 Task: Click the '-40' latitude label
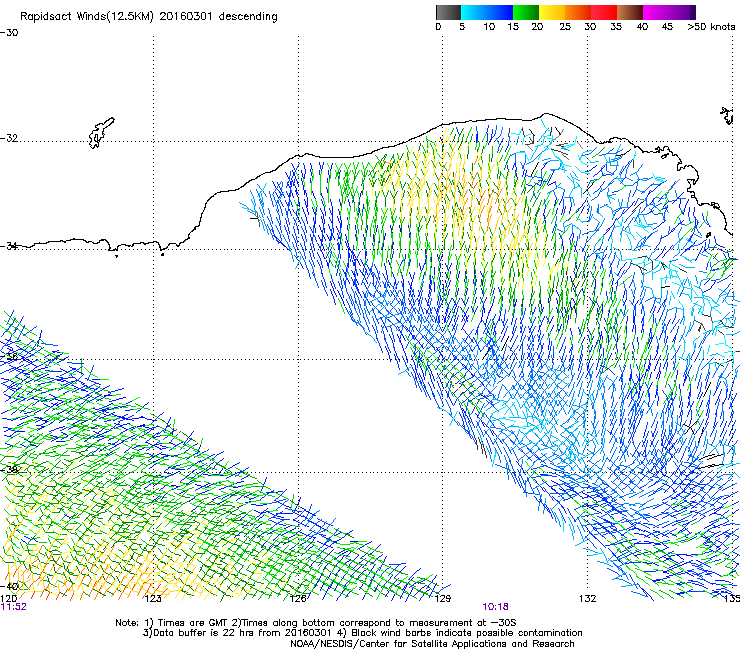click(x=9, y=587)
